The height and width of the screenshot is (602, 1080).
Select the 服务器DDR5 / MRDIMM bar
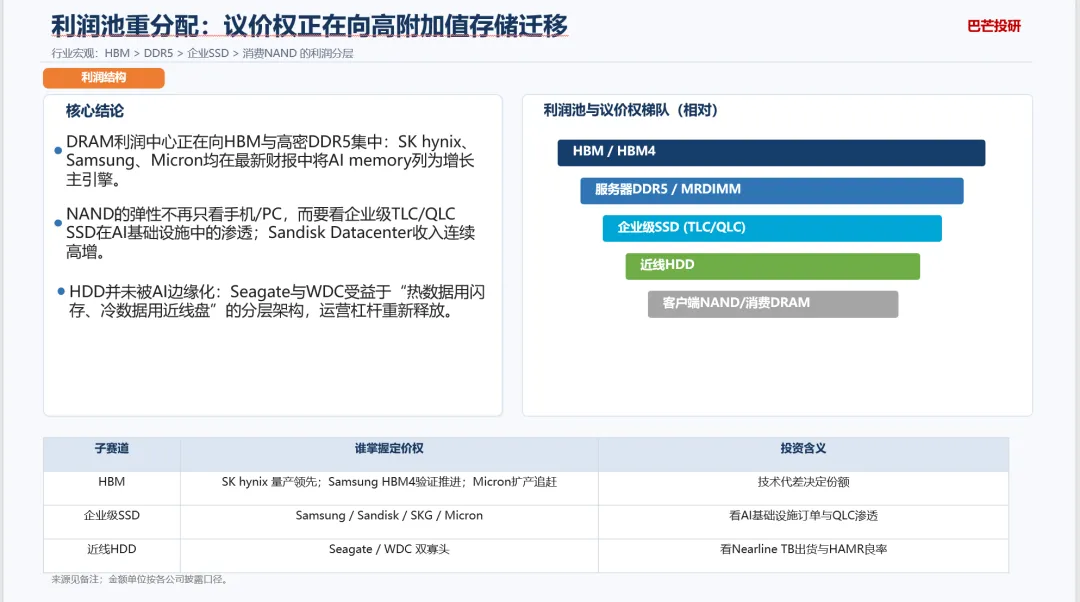(771, 190)
